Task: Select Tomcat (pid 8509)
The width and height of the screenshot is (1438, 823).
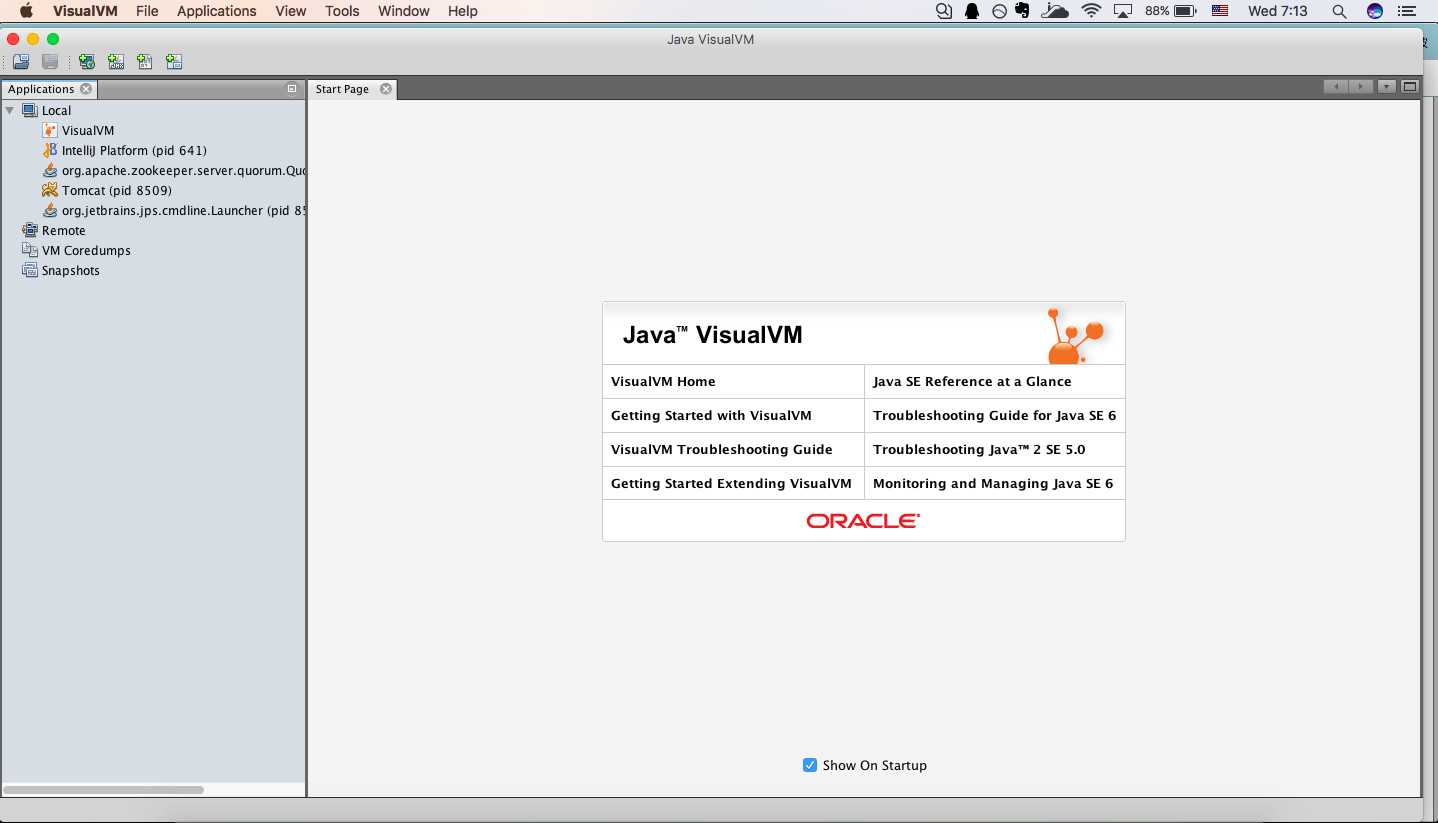Action: pyautogui.click(x=117, y=191)
